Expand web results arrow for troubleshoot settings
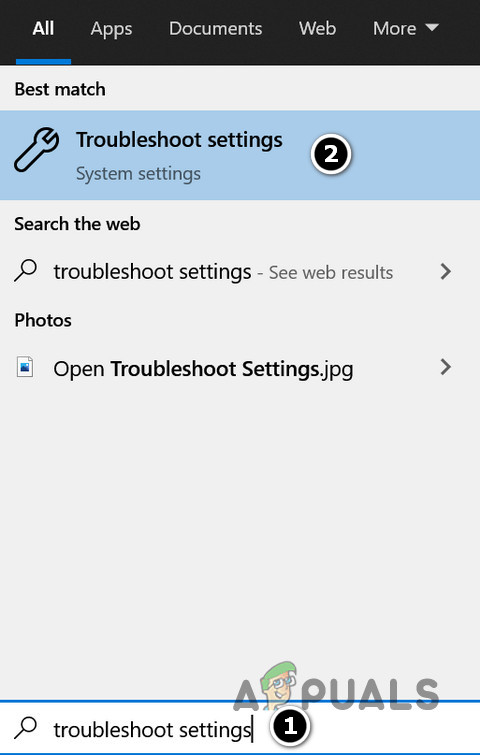 point(446,272)
